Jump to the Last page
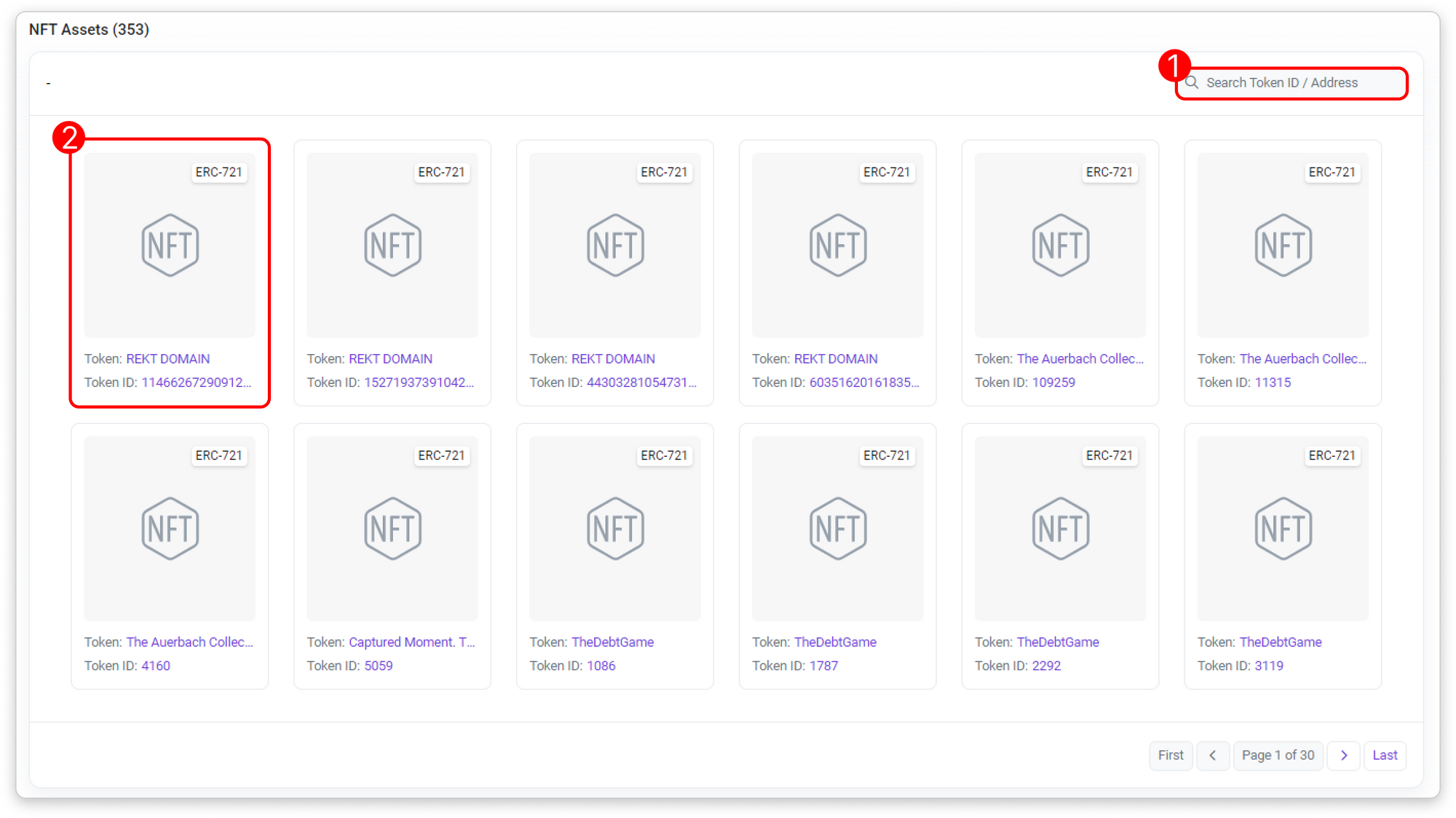This screenshot has height=818, width=1456. click(x=1385, y=755)
